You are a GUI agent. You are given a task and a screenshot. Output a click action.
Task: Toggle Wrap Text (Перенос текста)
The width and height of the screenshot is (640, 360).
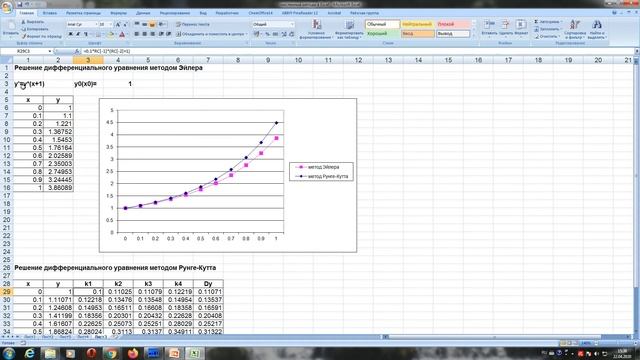click(x=193, y=24)
